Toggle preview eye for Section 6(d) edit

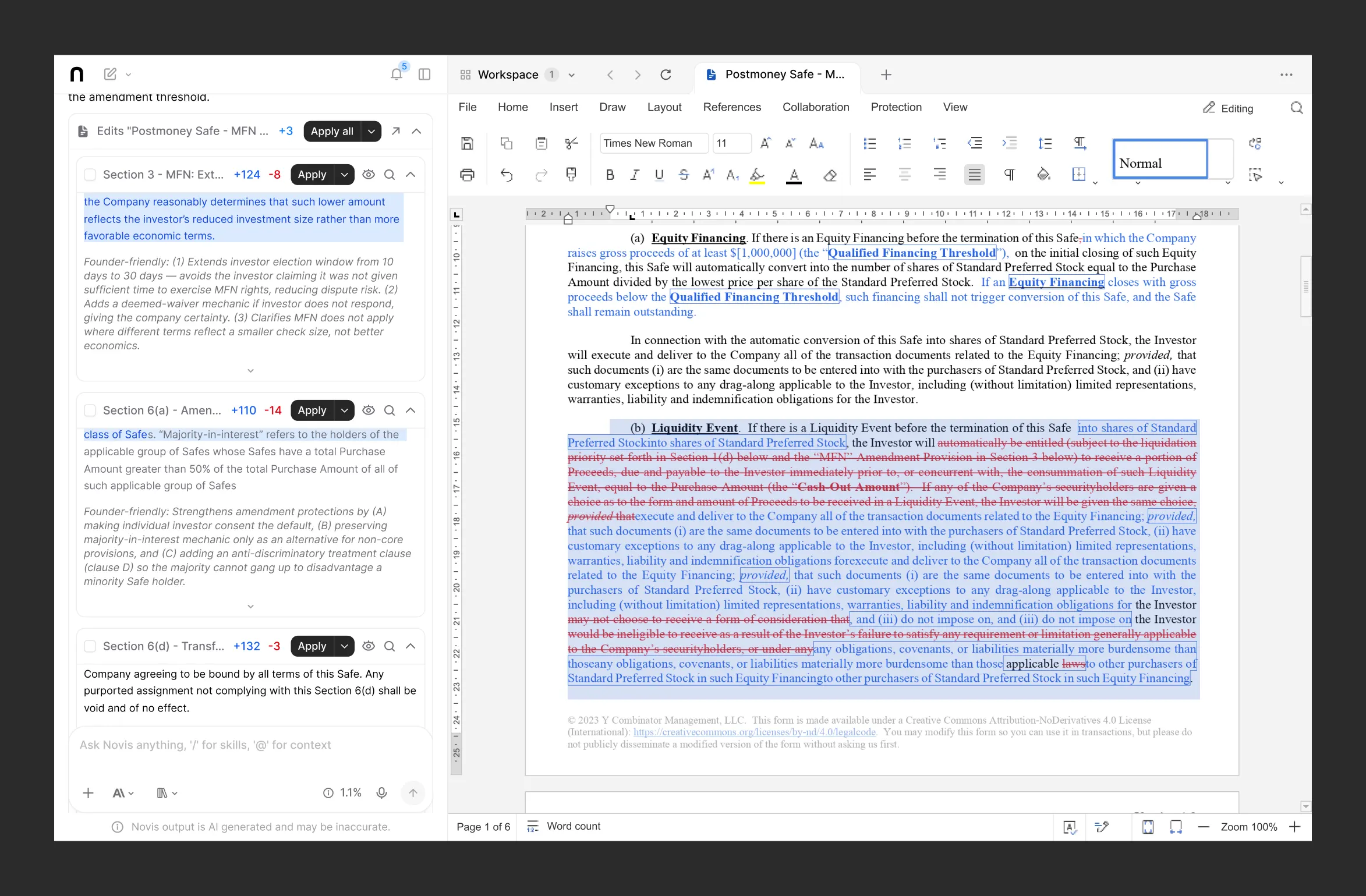point(369,646)
